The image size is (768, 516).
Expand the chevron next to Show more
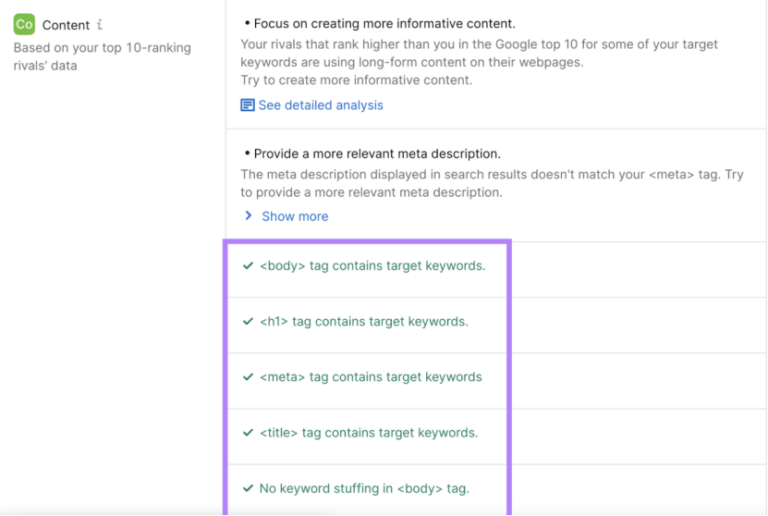(x=249, y=216)
